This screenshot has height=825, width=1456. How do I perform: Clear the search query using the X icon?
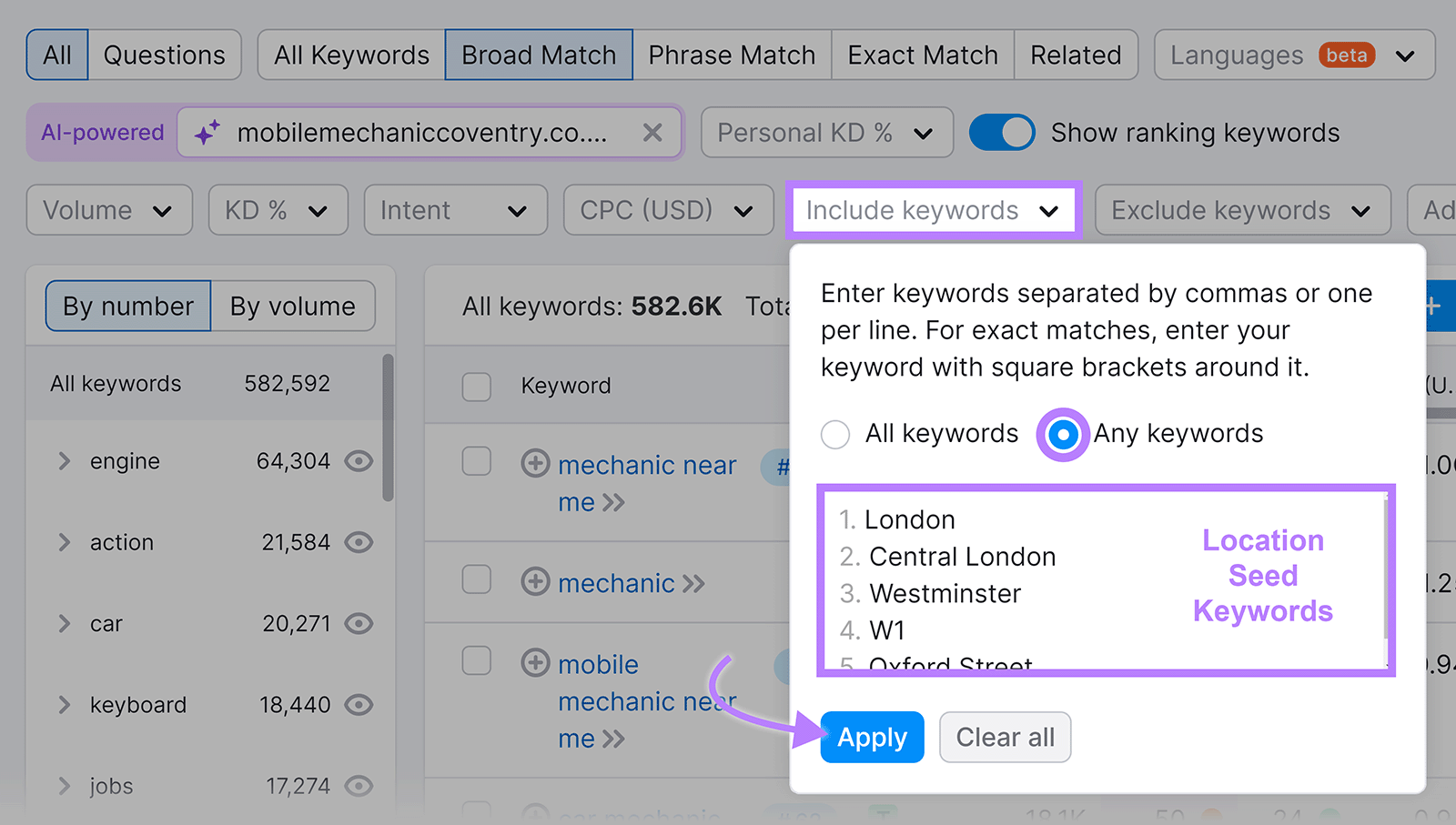[x=652, y=133]
